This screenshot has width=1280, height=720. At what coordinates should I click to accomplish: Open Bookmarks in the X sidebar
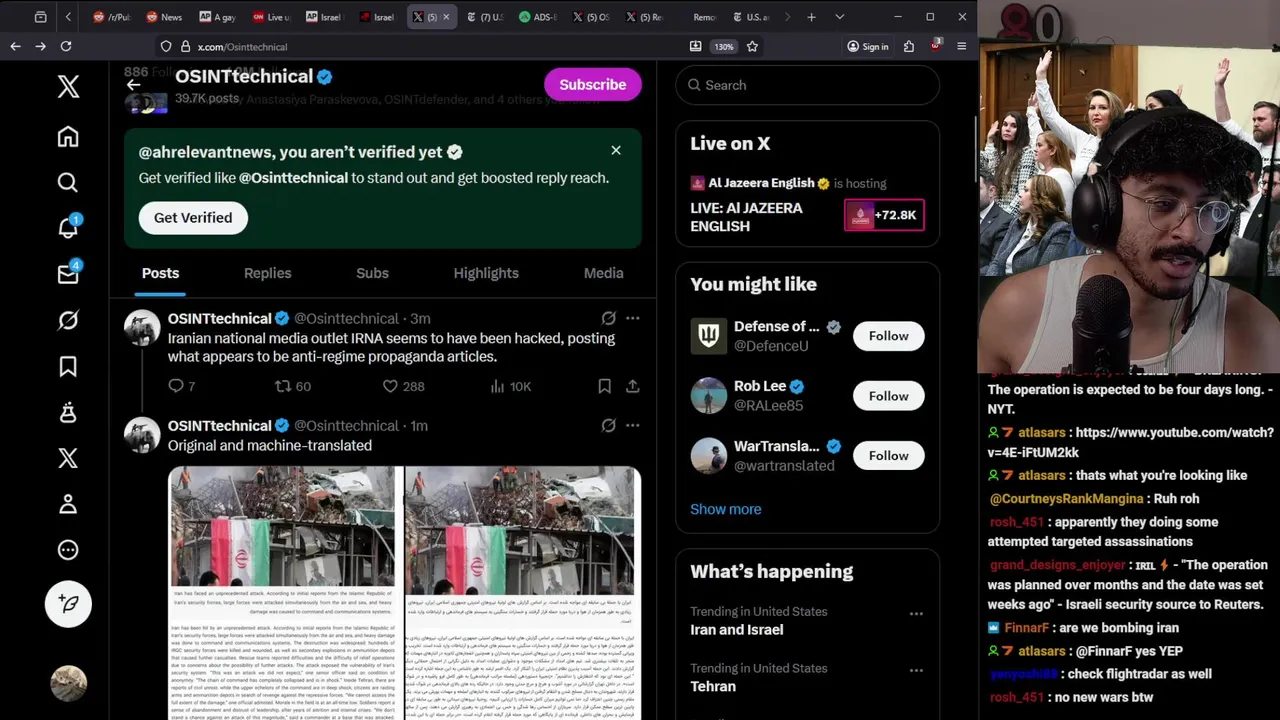pos(68,367)
